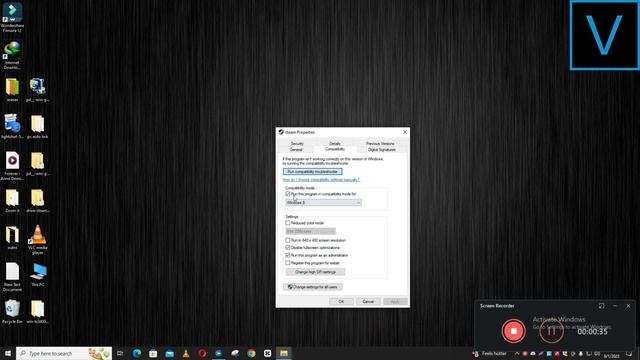Enable Reduced color mode checkbox
This screenshot has height=360, width=640.
pyautogui.click(x=288, y=223)
